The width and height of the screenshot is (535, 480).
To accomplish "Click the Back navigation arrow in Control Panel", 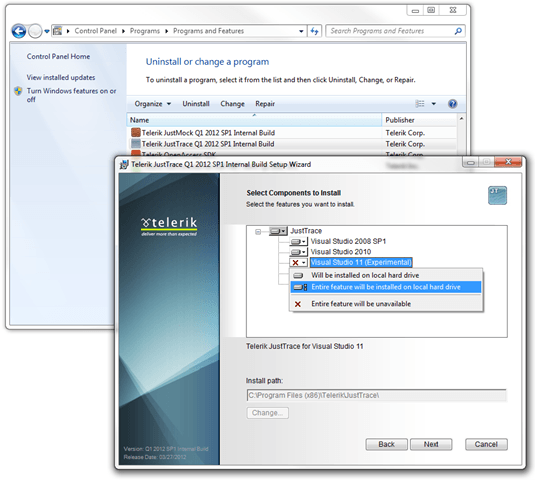I will coord(18,31).
